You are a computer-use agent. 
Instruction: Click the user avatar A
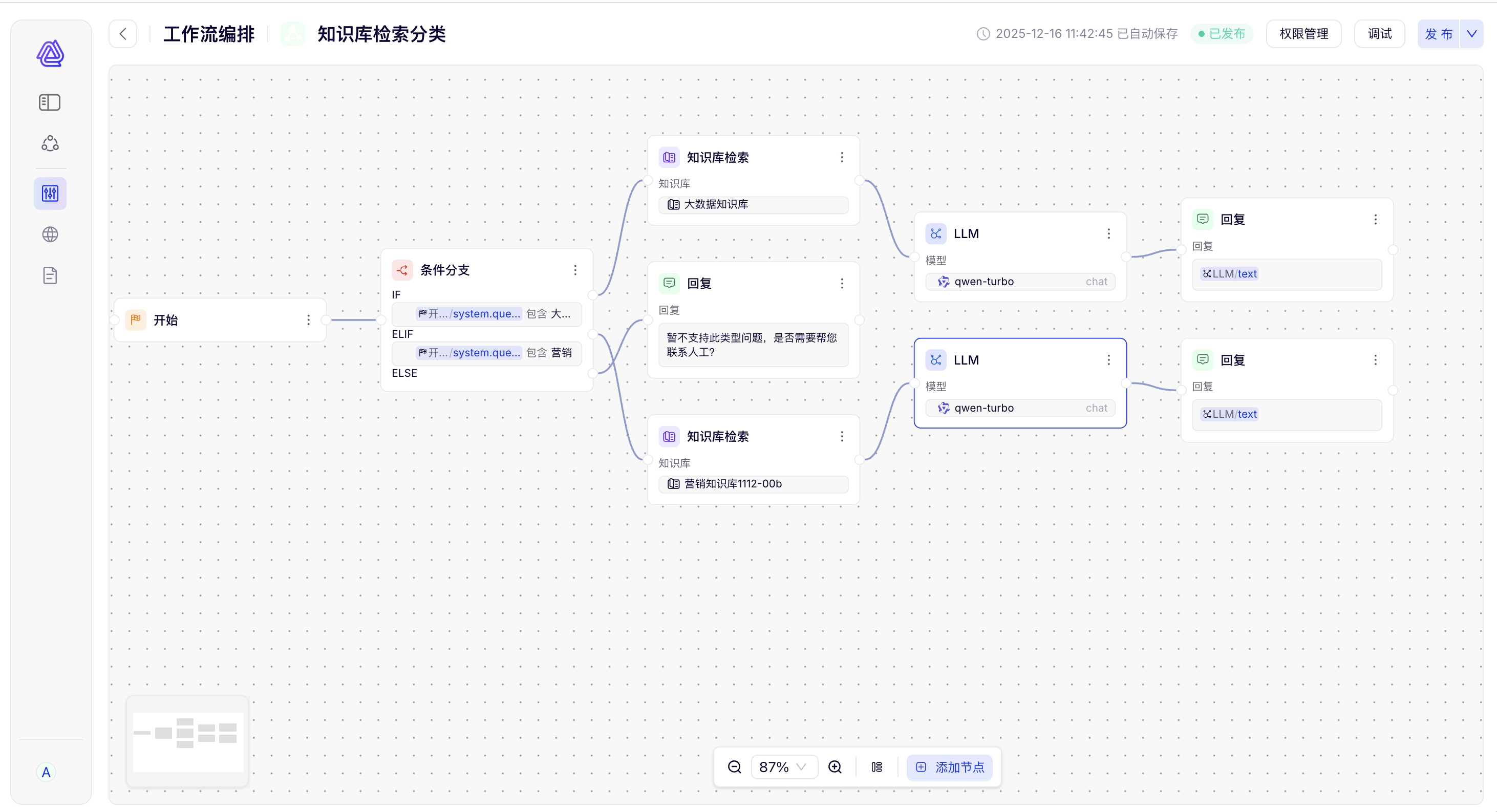46,772
